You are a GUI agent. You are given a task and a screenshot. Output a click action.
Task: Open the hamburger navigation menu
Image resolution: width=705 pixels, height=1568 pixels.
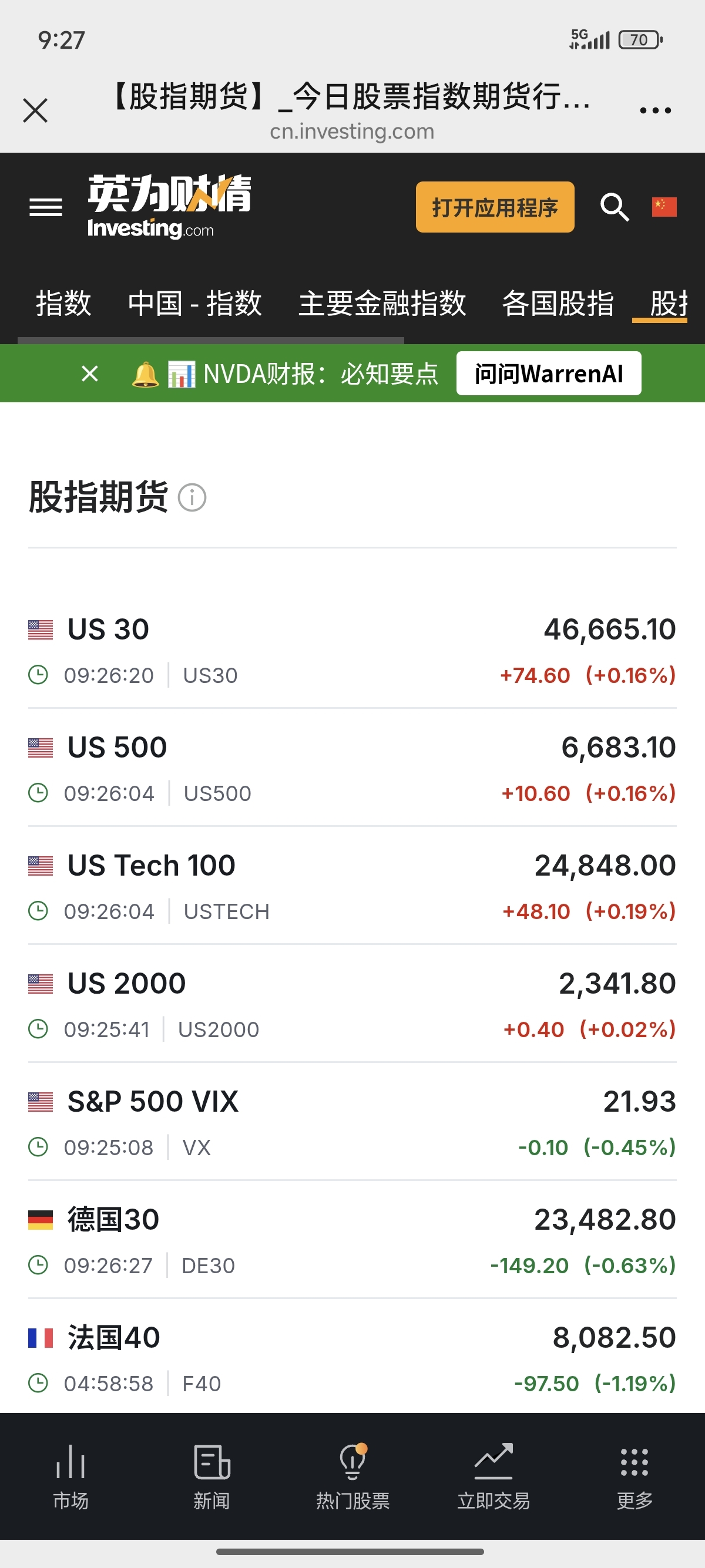(x=46, y=207)
